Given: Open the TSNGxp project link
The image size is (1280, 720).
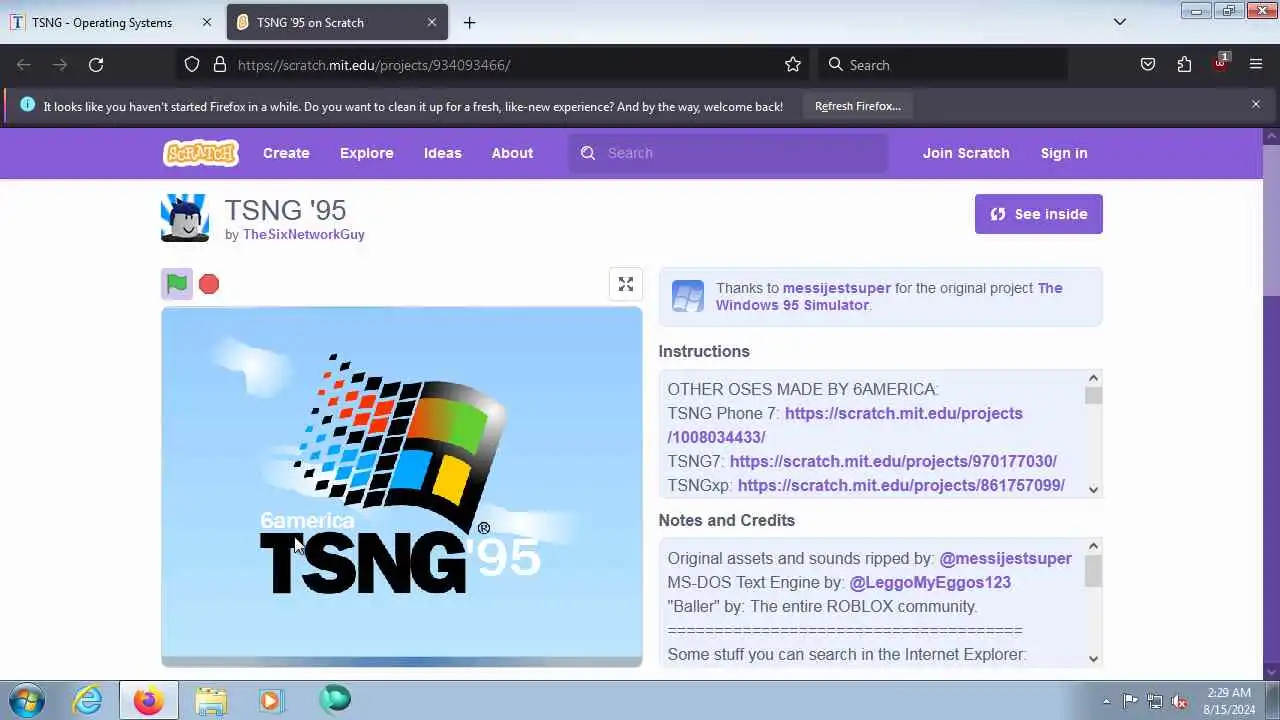Looking at the screenshot, I should pyautogui.click(x=901, y=485).
